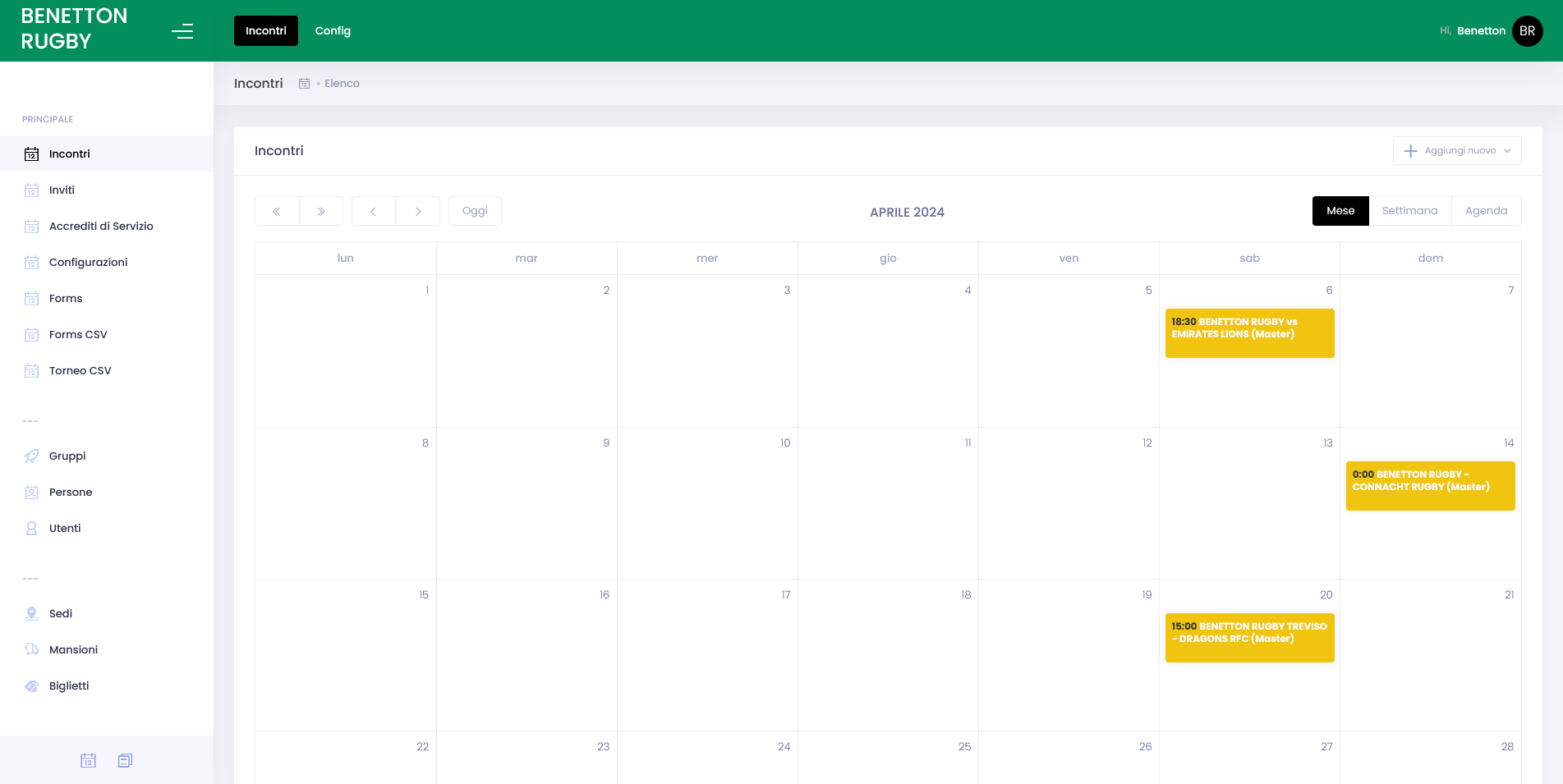
Task: Click the Utenti user icon
Action: [31, 528]
